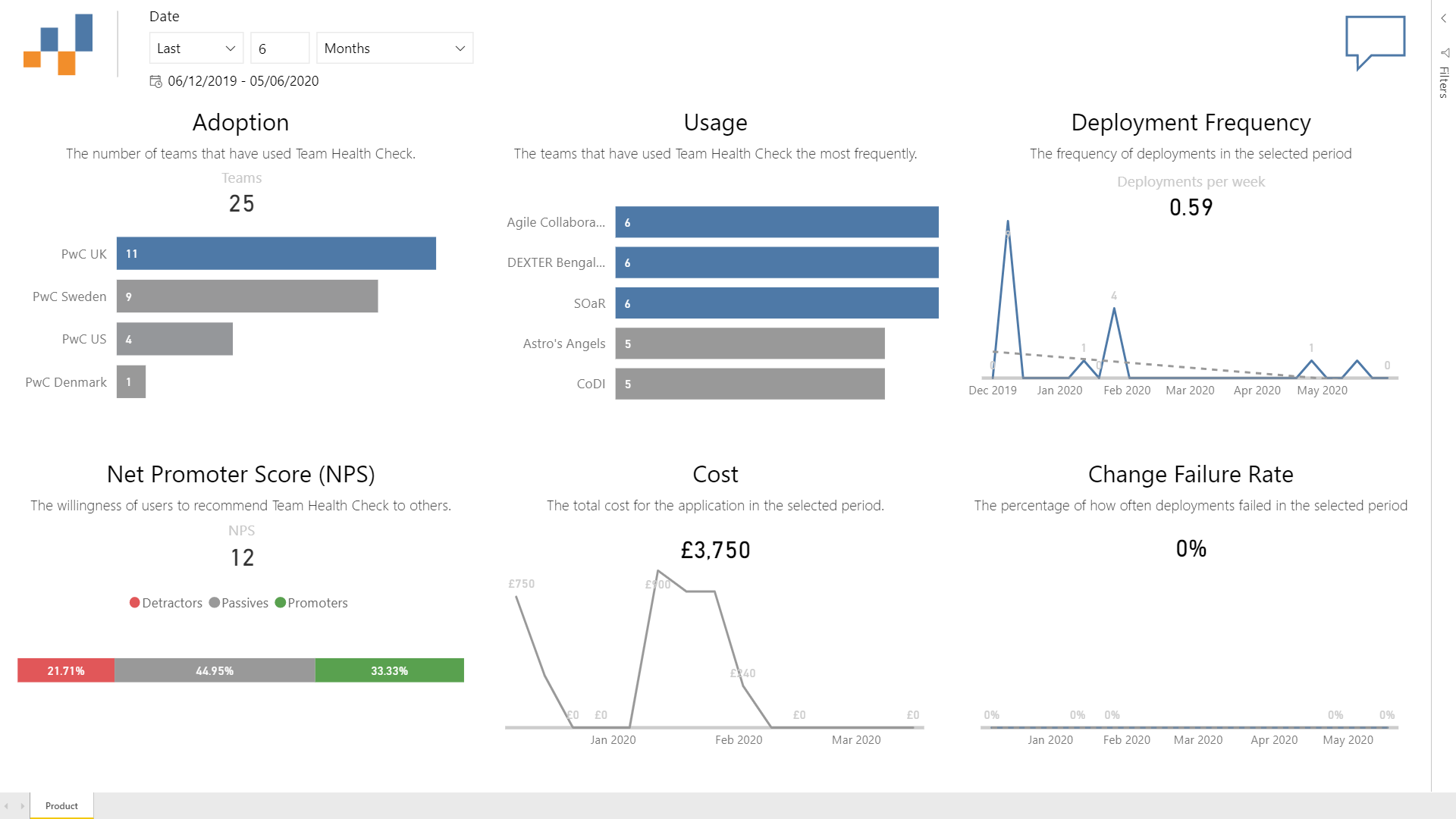Click the Deployments per week 0.59 value
Image resolution: width=1456 pixels, height=819 pixels.
pos(1191,206)
